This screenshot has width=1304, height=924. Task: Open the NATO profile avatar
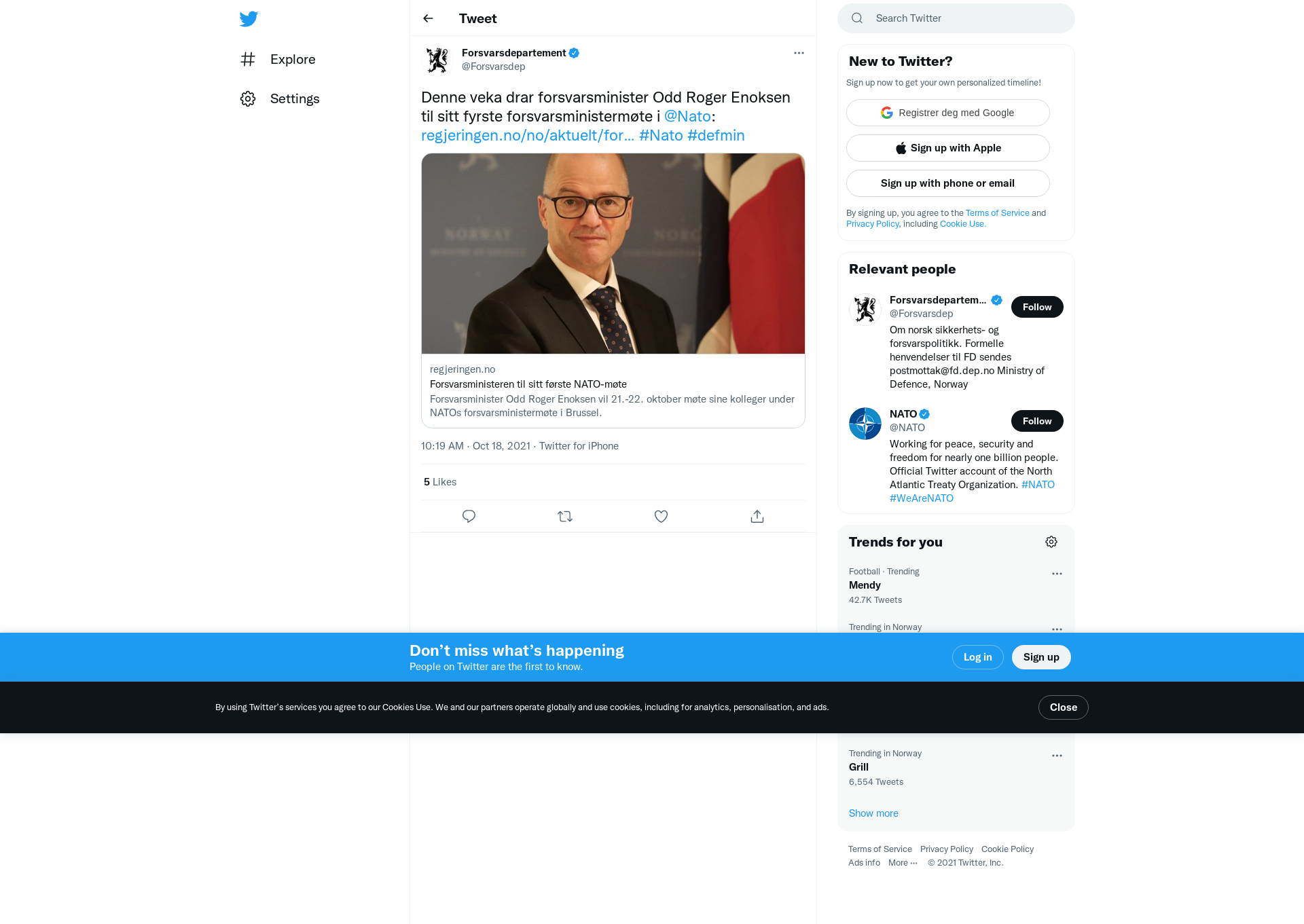[x=865, y=424]
